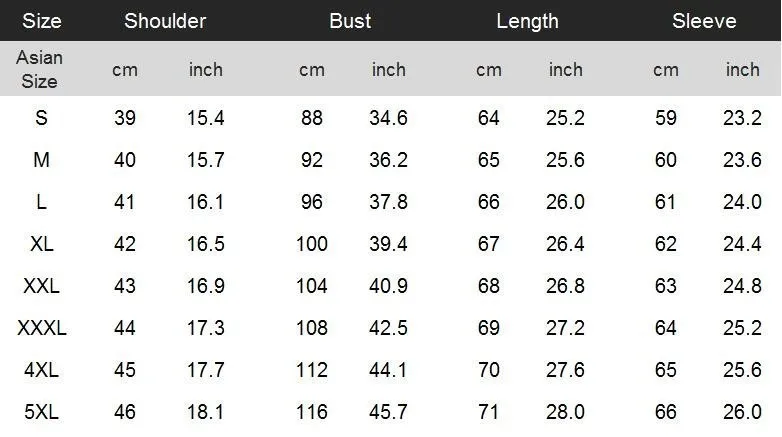782x437 pixels.
Task: Click the Length column header
Action: (x=527, y=21)
